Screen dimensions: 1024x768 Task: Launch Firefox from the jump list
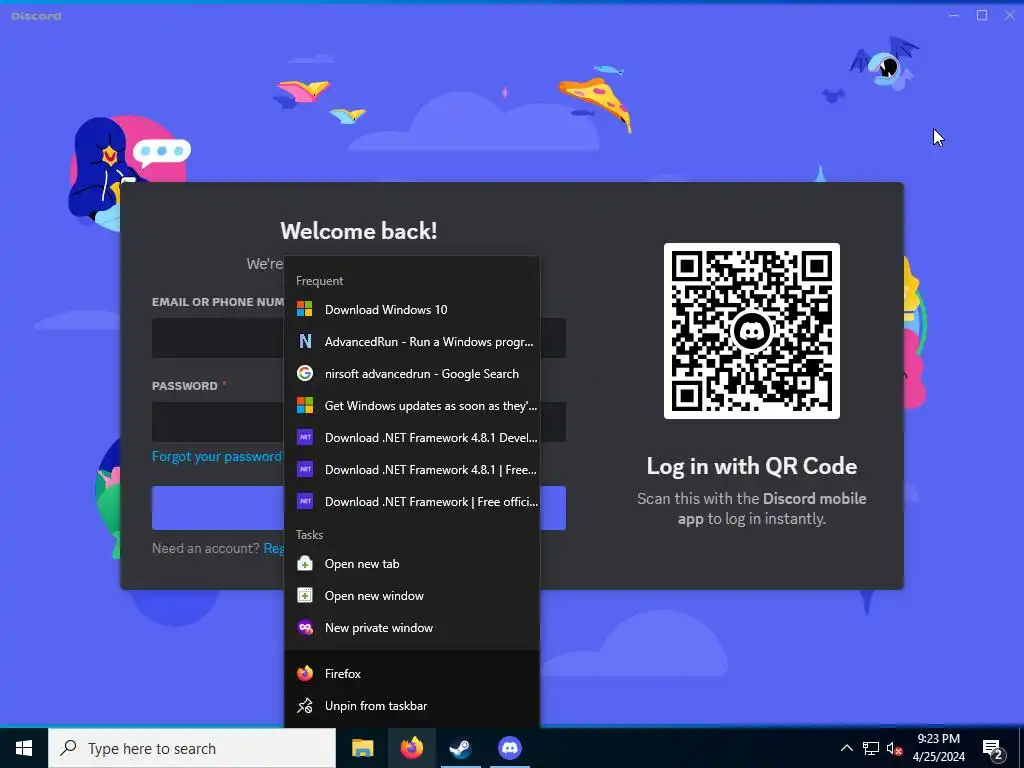(x=412, y=673)
